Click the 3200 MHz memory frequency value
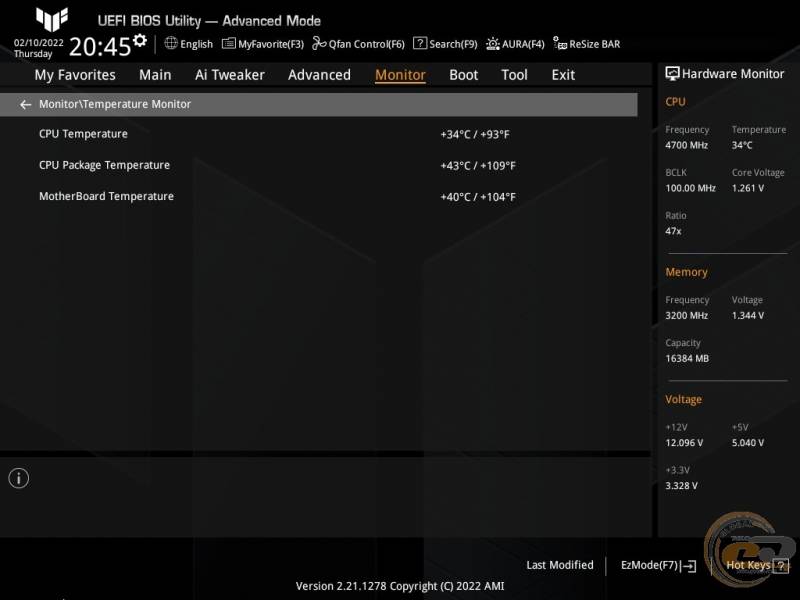 [686, 316]
